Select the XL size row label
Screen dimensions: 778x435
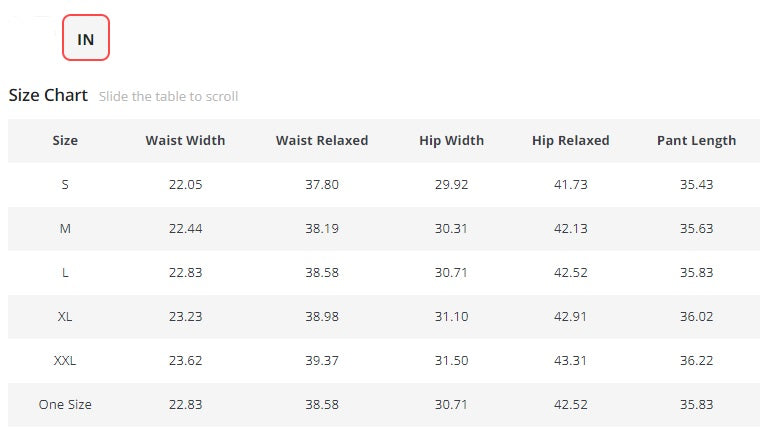click(65, 316)
